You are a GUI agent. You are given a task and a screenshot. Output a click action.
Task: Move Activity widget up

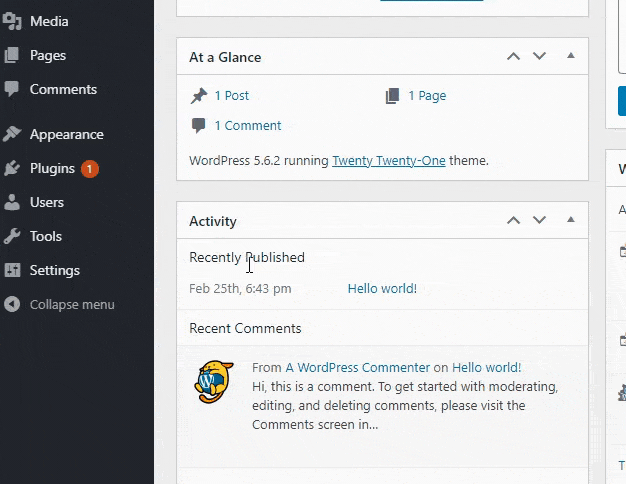tap(513, 220)
